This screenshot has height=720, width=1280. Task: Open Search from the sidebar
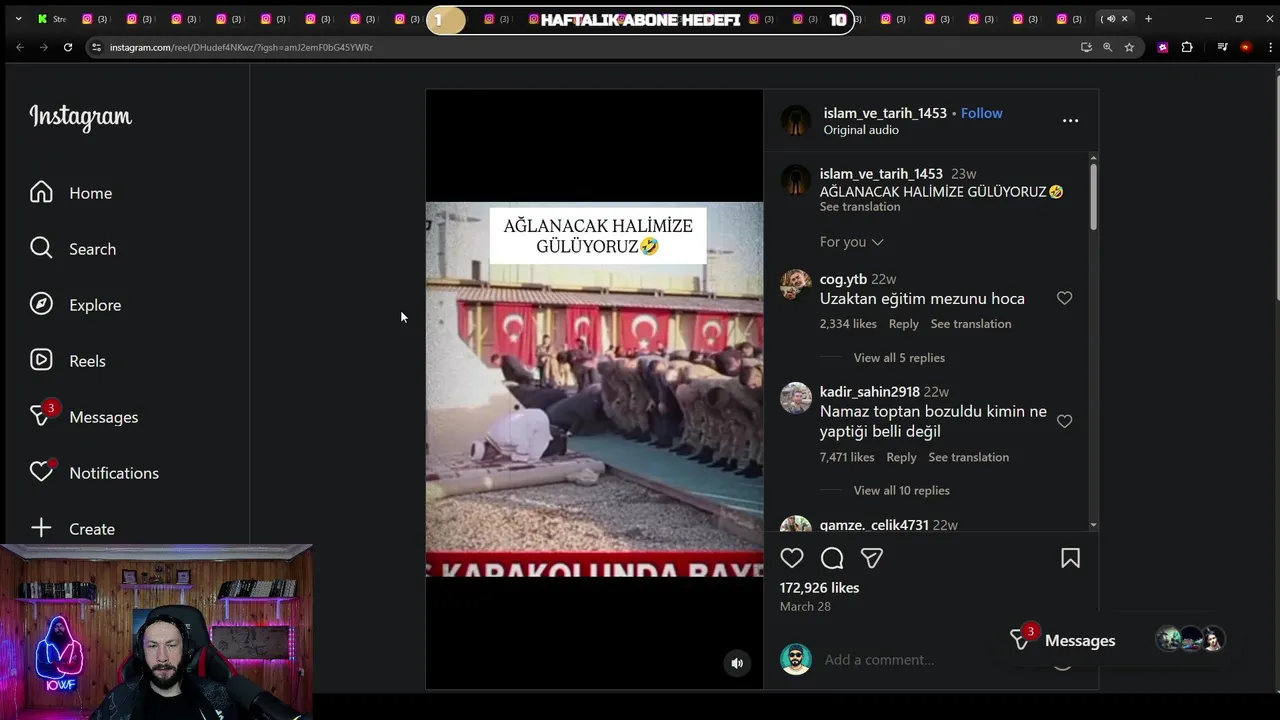click(x=73, y=249)
